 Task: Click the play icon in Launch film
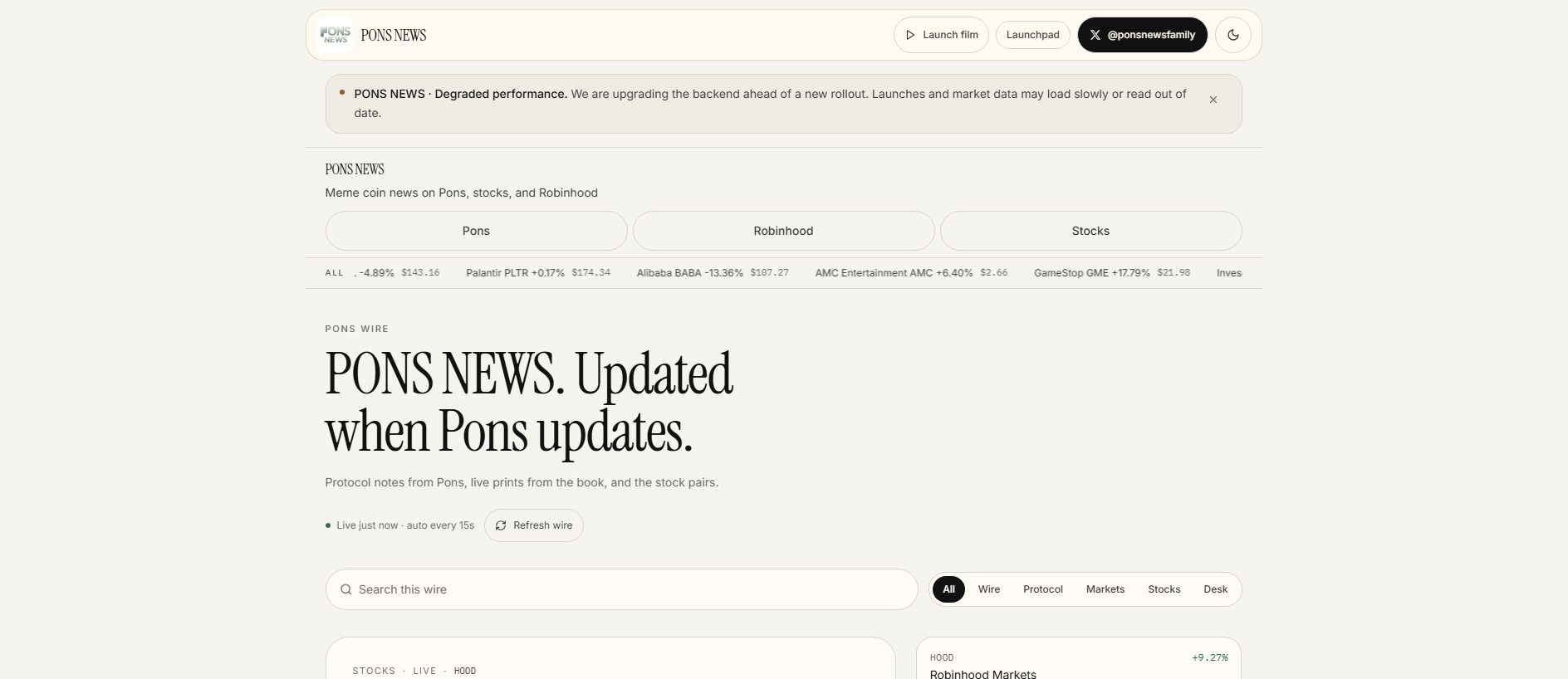click(x=910, y=35)
